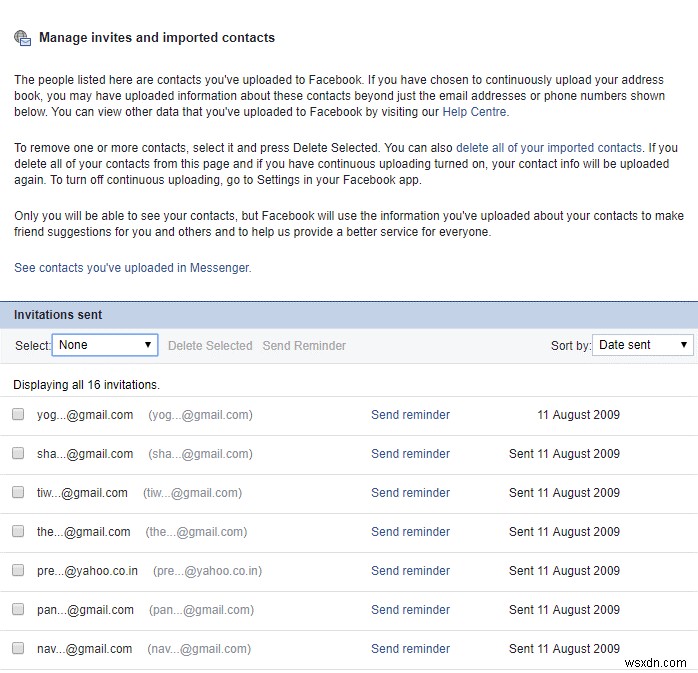Open contacts uploaded in Messenger link
Screen dimensions: 698x673
(x=132, y=268)
